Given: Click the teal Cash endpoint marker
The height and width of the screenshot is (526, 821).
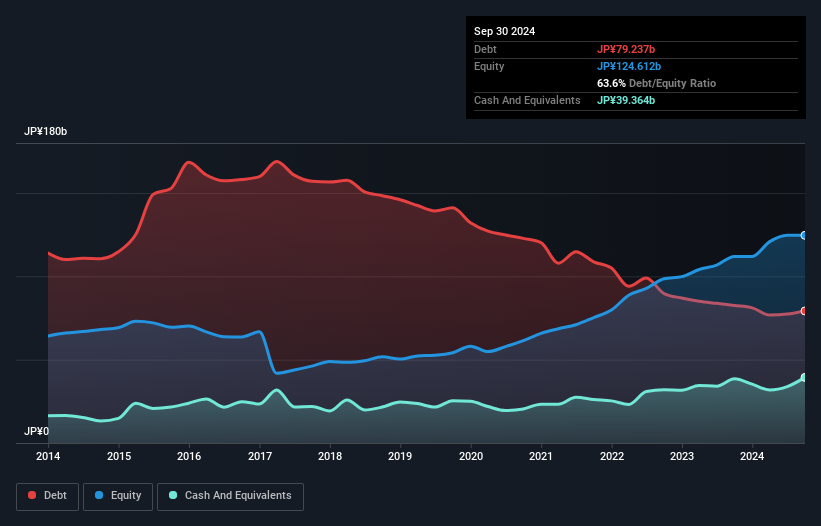Looking at the screenshot, I should coord(804,377).
